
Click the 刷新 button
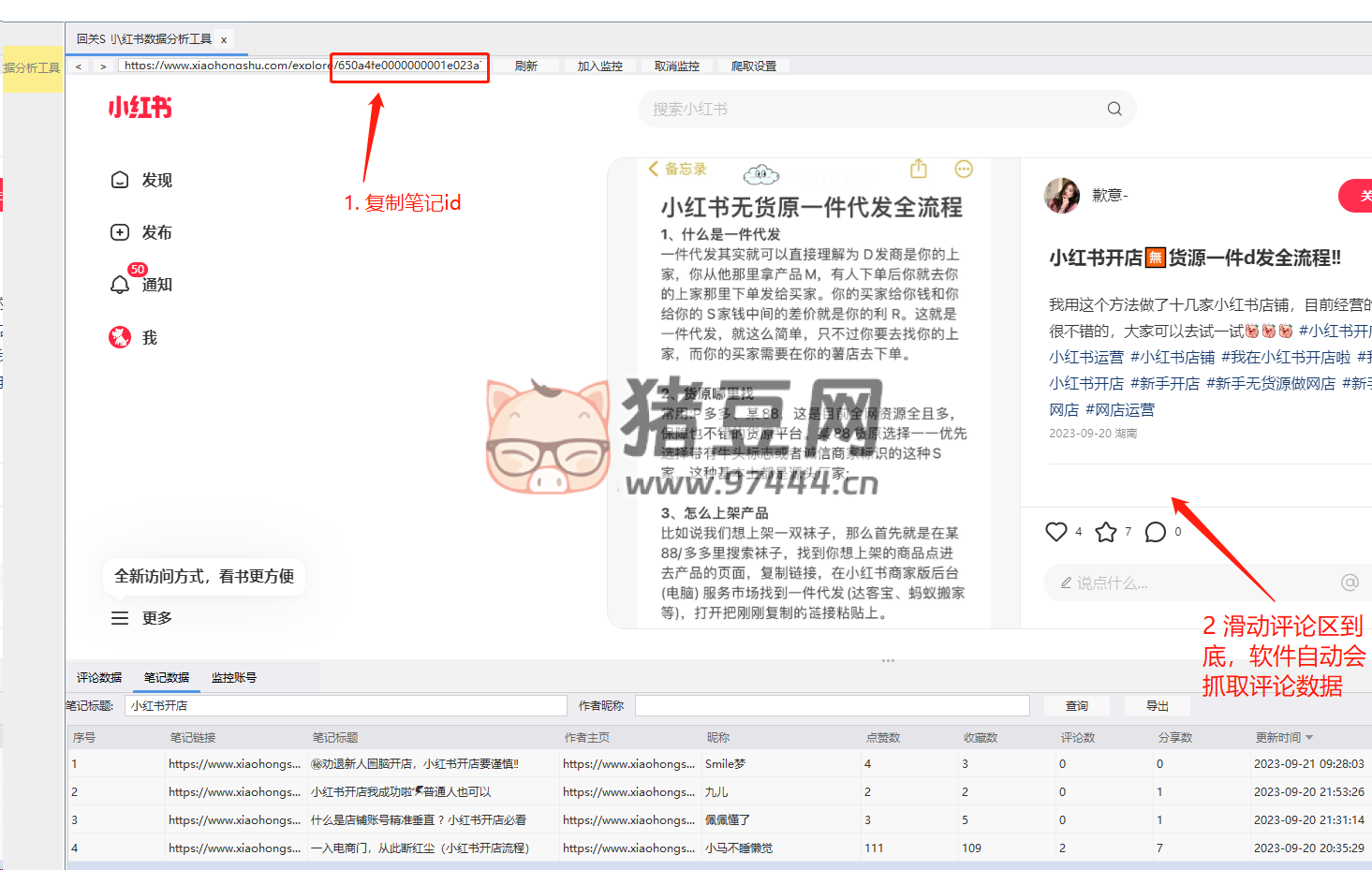pos(525,66)
